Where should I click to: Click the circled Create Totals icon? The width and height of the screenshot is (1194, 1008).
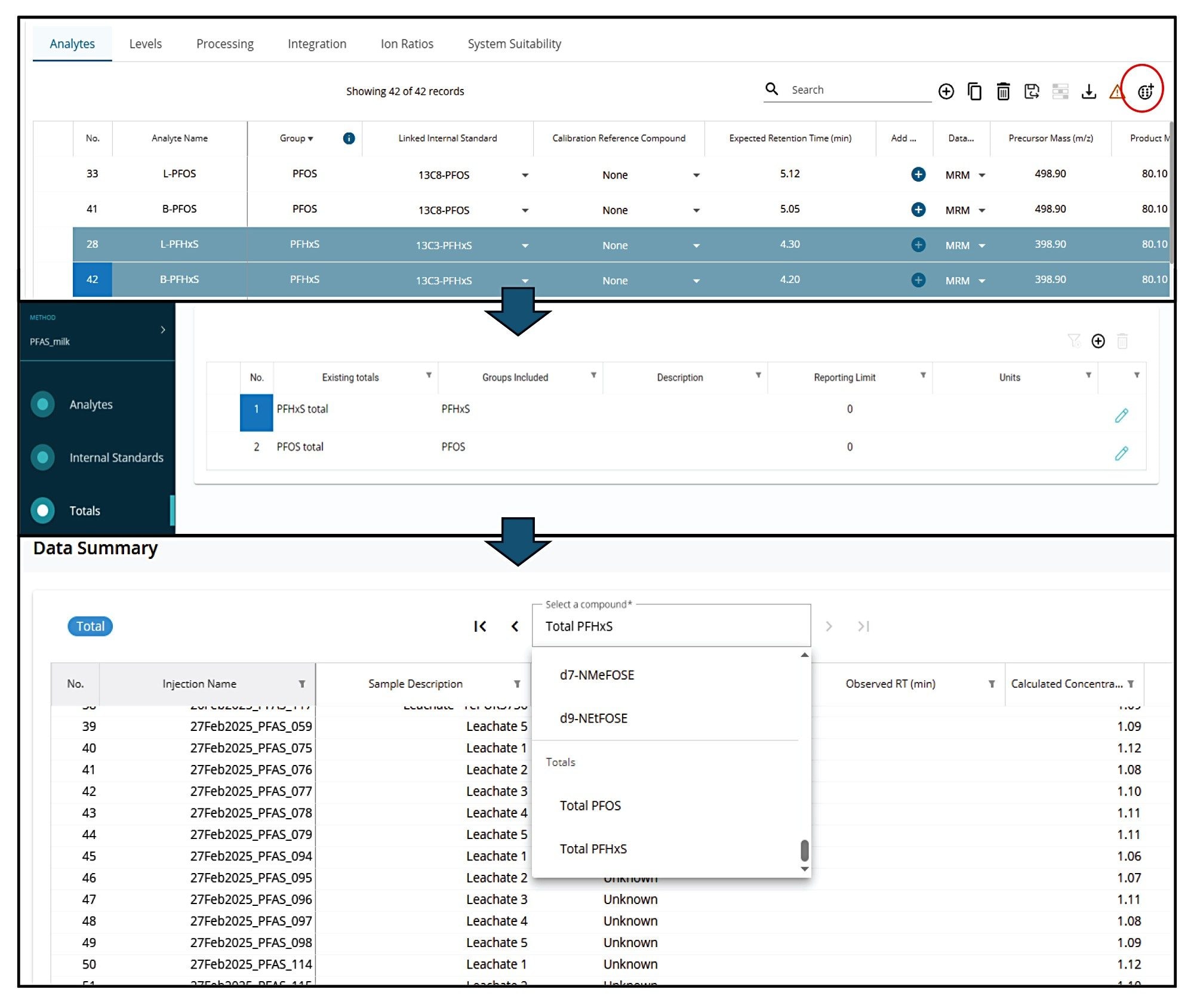point(1145,91)
